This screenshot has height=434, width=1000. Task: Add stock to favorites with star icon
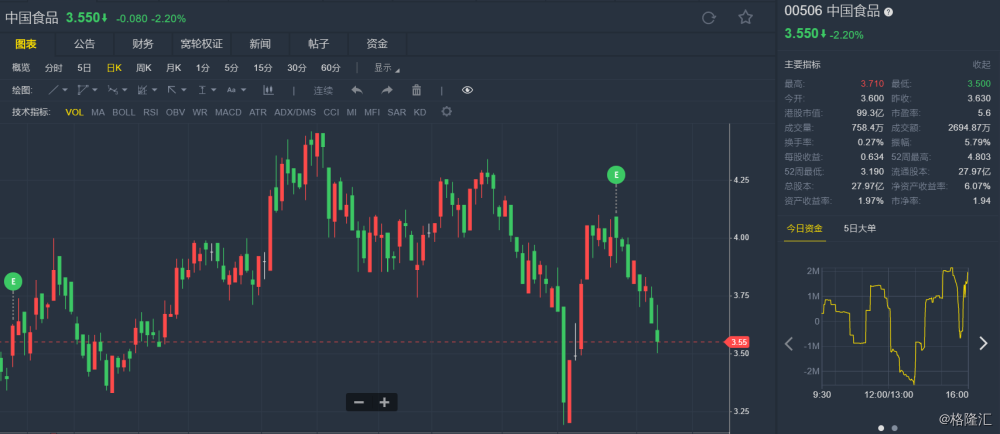pos(746,17)
